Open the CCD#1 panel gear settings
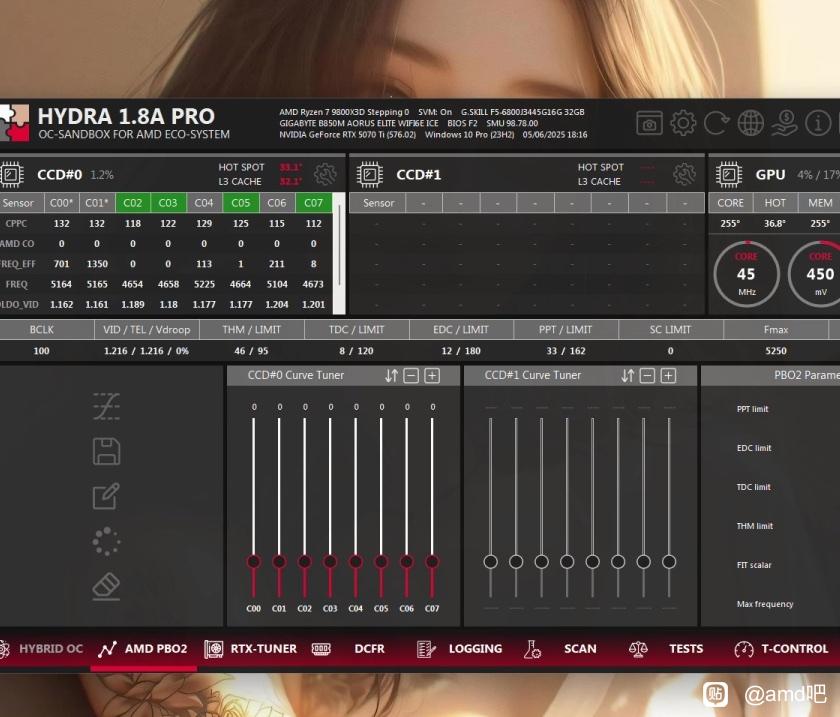 pos(685,174)
